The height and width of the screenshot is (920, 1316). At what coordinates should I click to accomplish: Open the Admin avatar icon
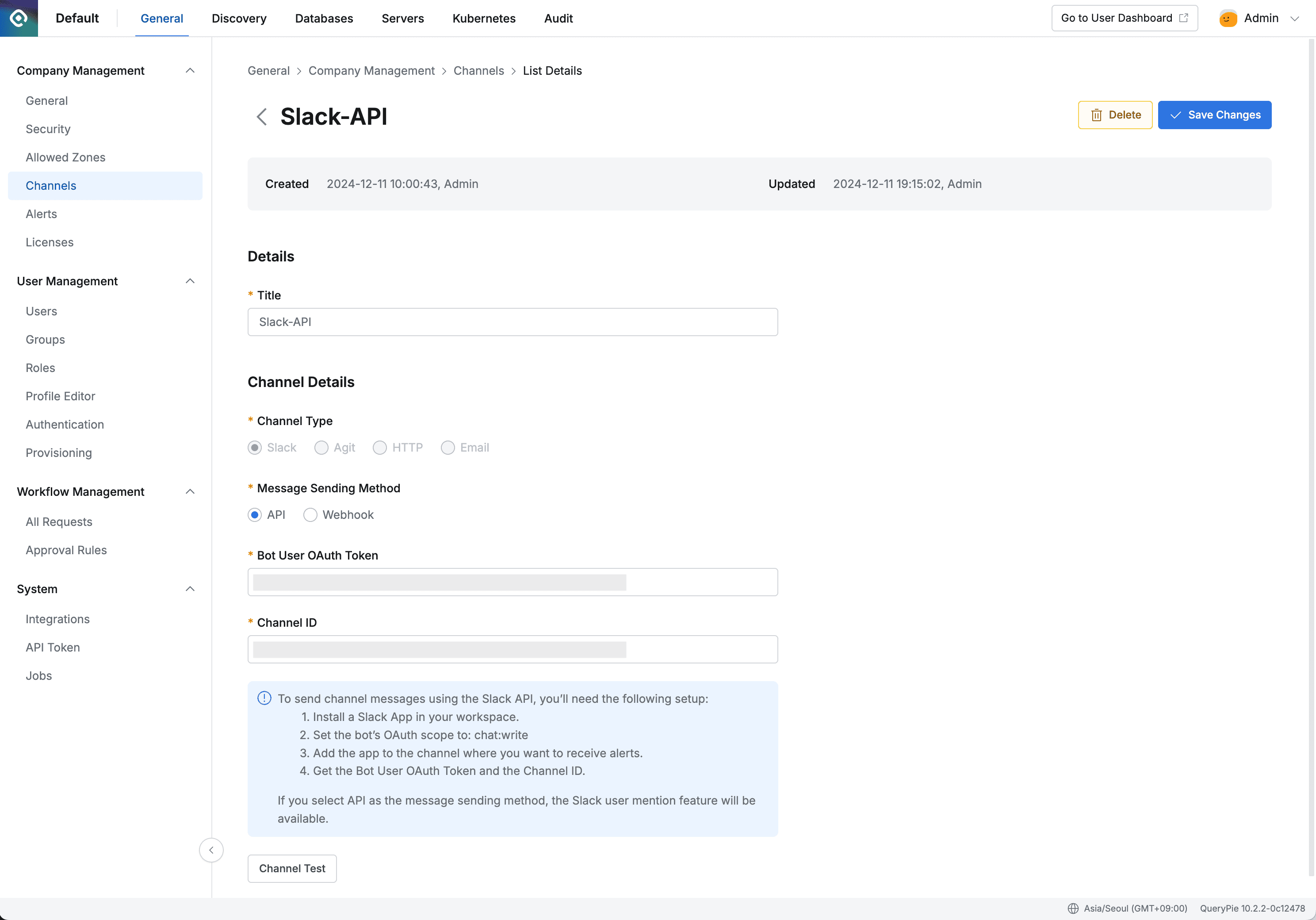pyautogui.click(x=1227, y=18)
